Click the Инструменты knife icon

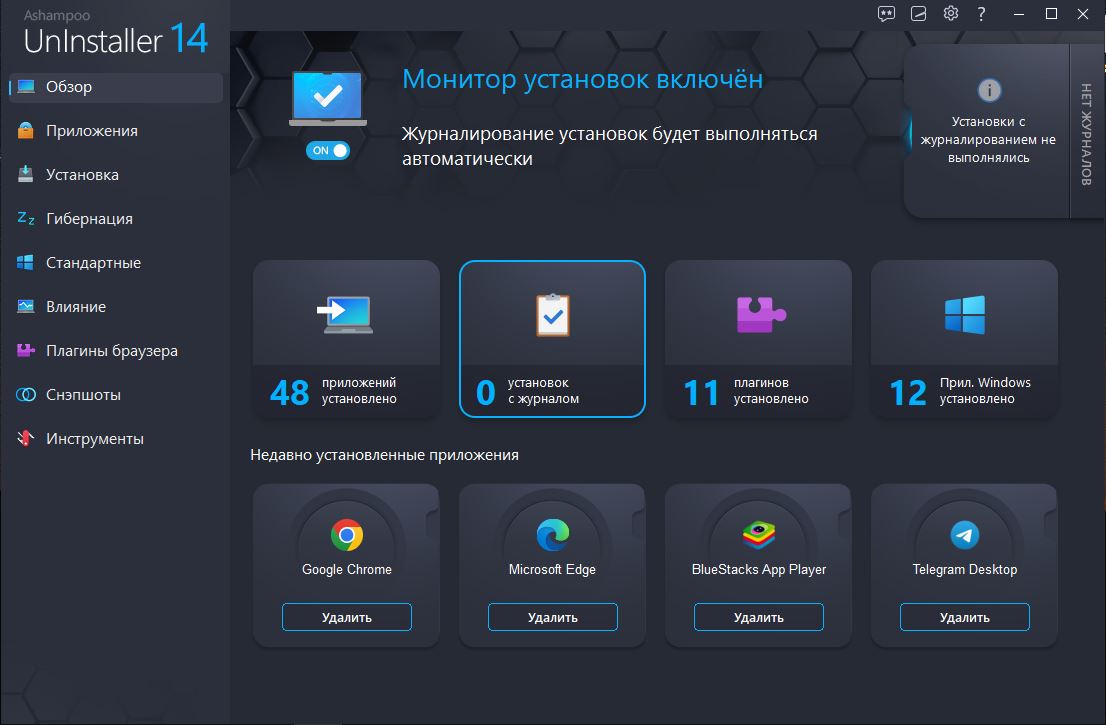[x=26, y=438]
